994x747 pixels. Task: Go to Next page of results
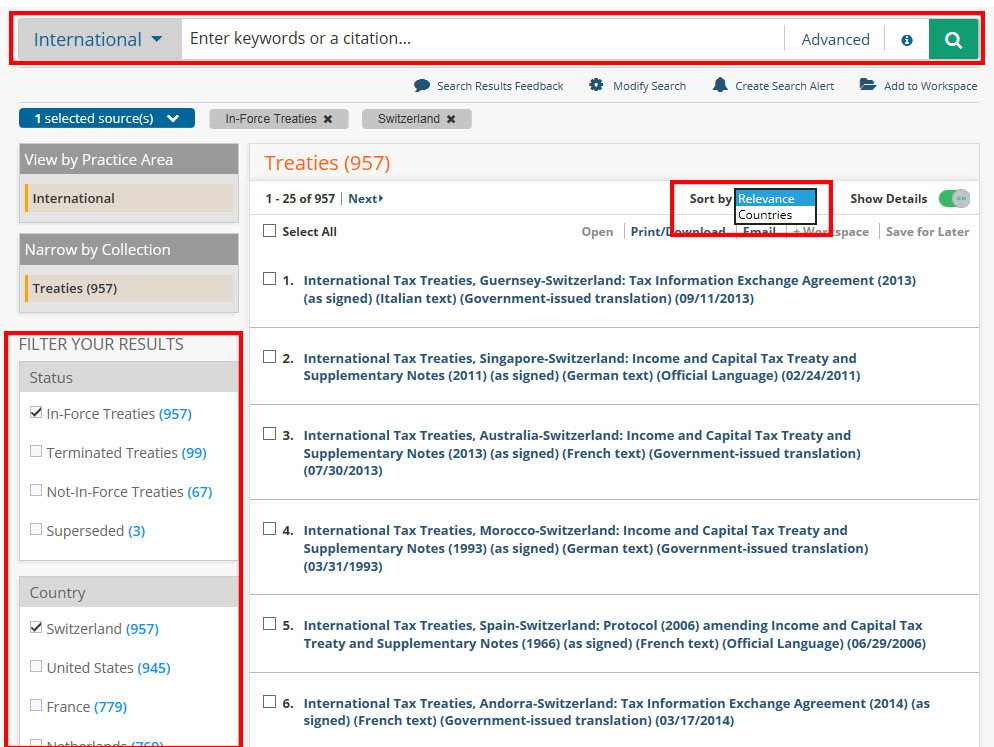365,199
